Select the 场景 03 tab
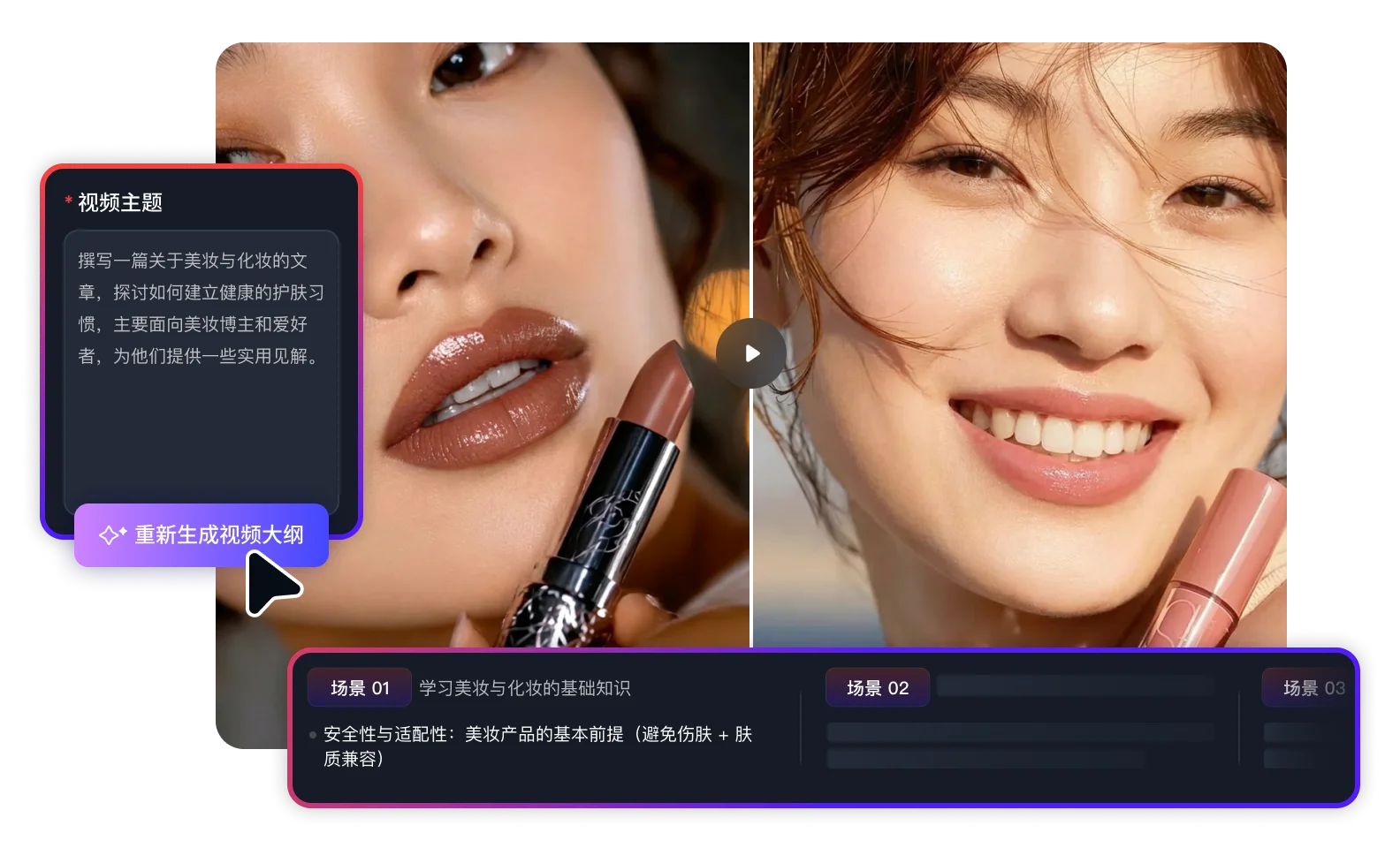The width and height of the screenshot is (1400, 848). pyautogui.click(x=1310, y=687)
